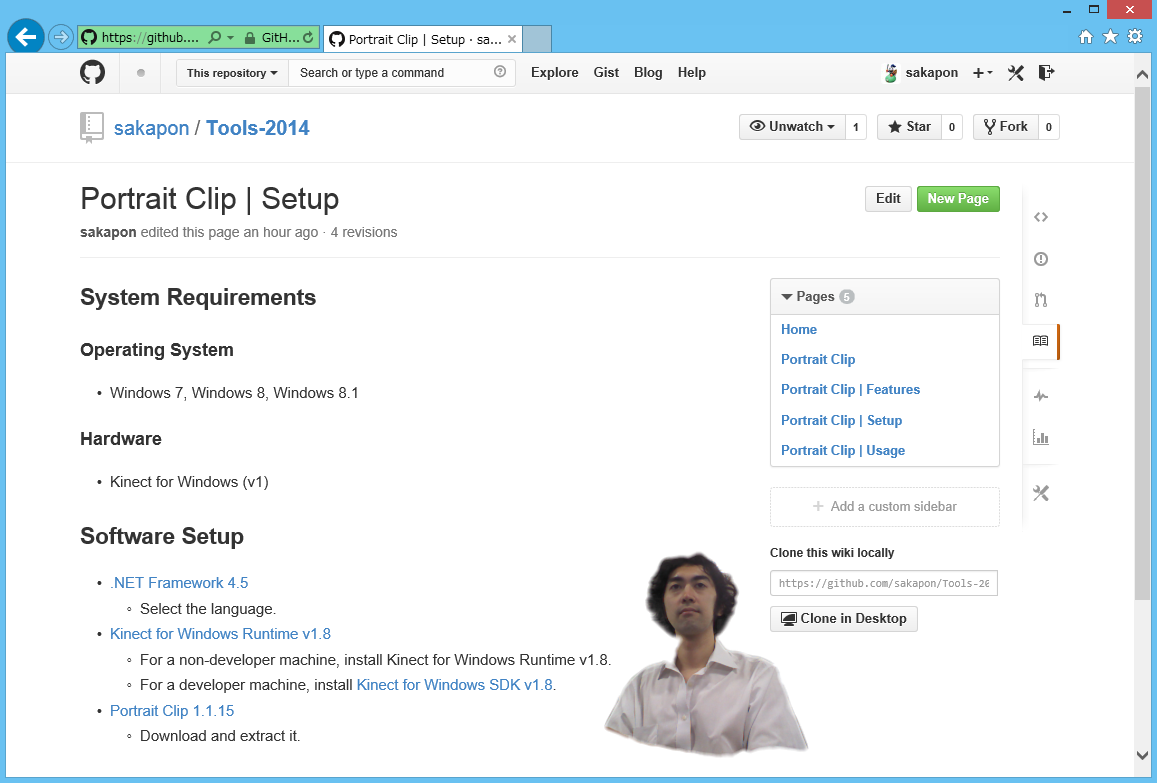The width and height of the screenshot is (1157, 783).
Task: Open the Issues icon in repository sidebar
Action: pos(1040,258)
